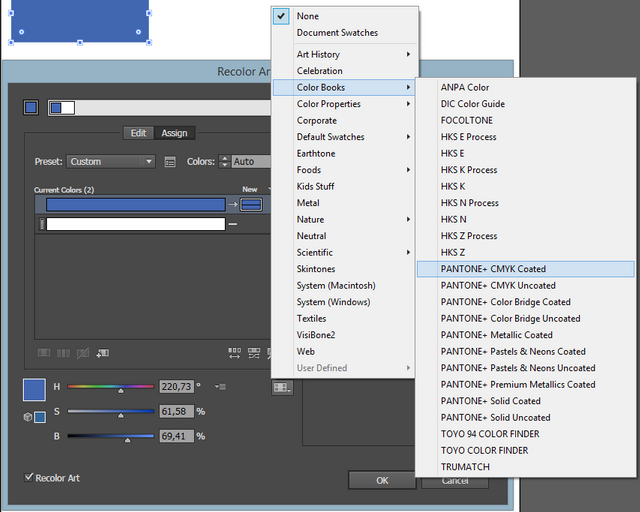Screen dimensions: 640x512
Task: Click the swatch library limit icon button
Action: (282, 387)
